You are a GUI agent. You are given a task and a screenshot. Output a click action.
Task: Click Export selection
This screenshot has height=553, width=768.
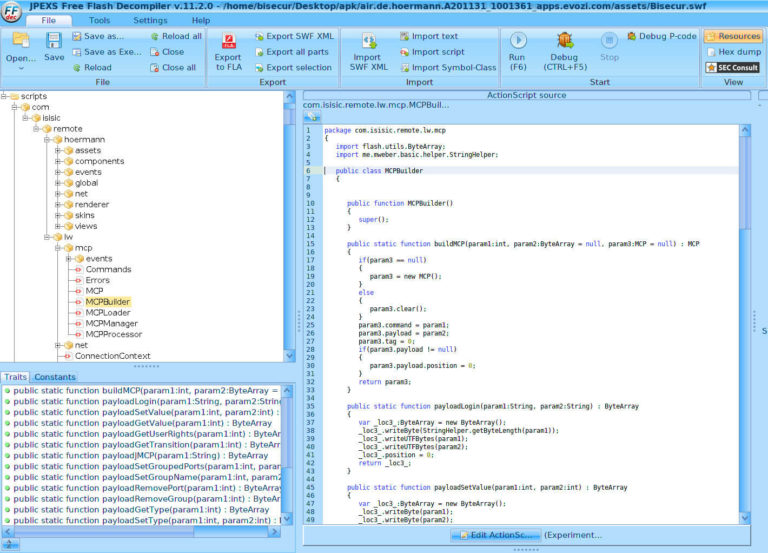(x=293, y=68)
